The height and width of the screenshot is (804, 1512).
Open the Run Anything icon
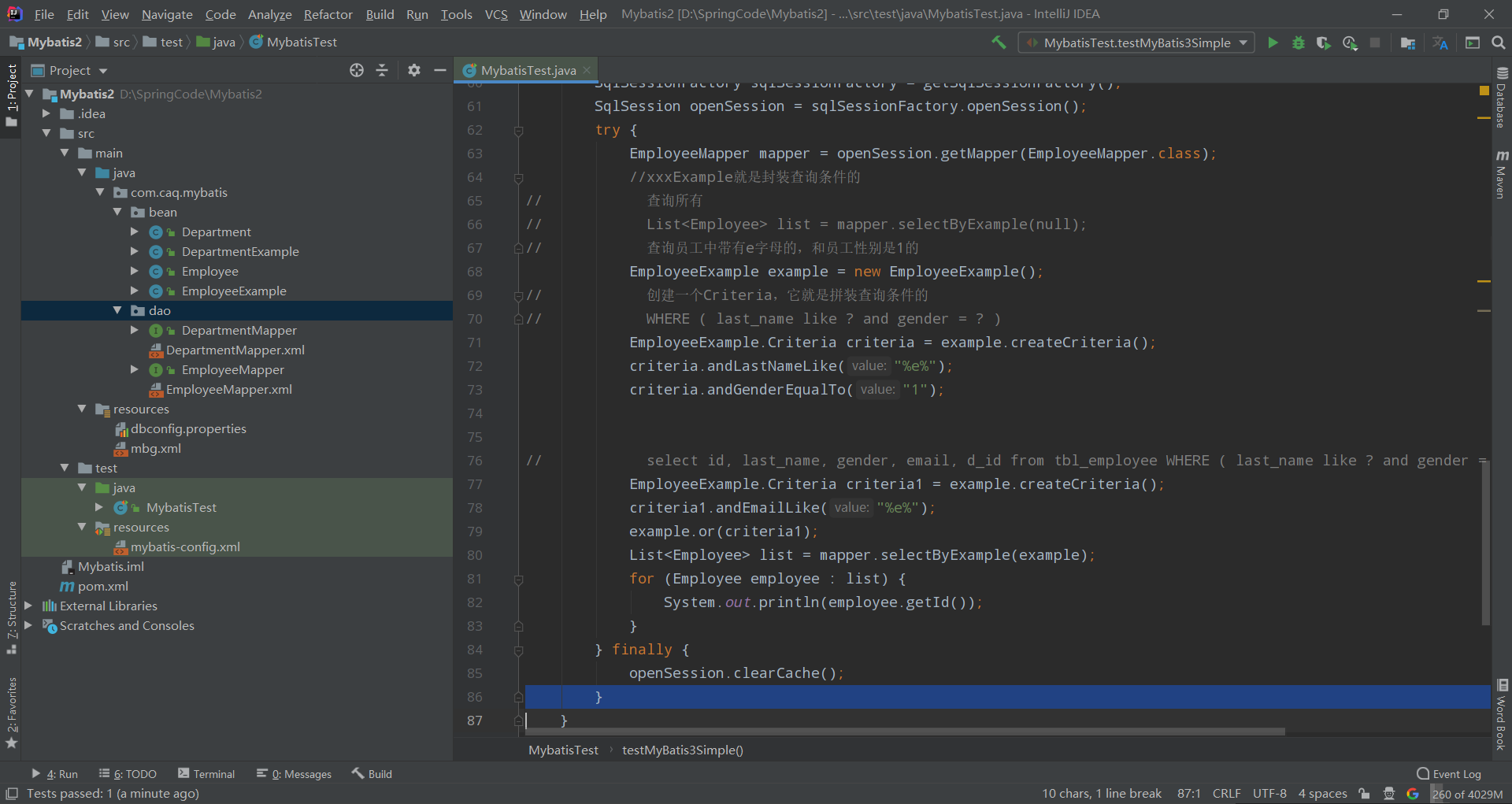1473,43
